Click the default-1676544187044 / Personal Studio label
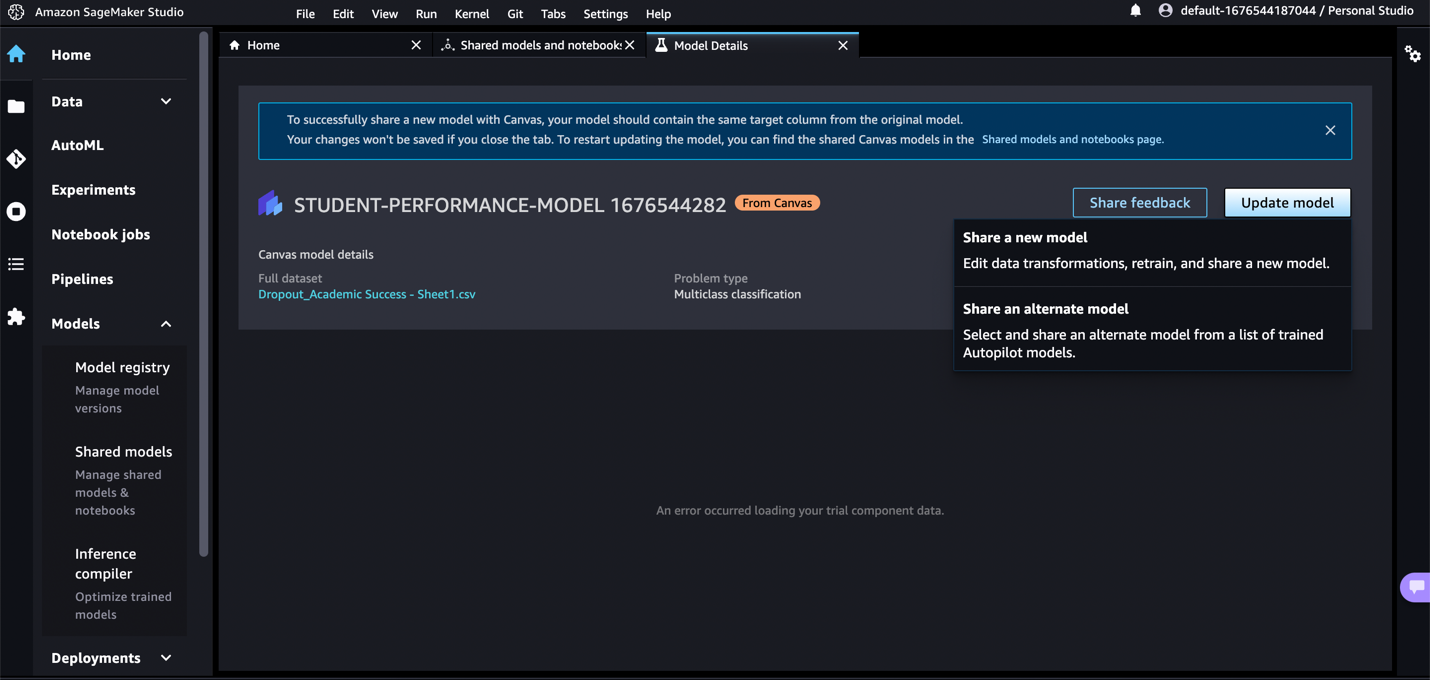The height and width of the screenshot is (680, 1430). 1297,11
